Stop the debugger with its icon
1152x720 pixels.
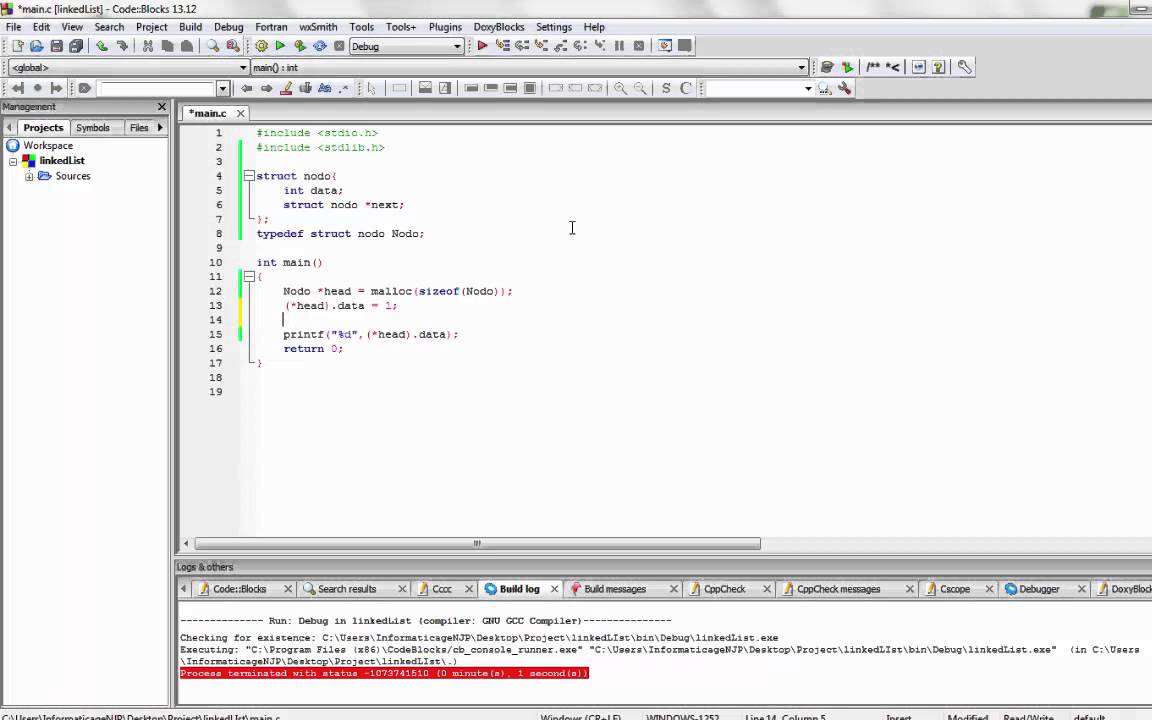tap(639, 46)
